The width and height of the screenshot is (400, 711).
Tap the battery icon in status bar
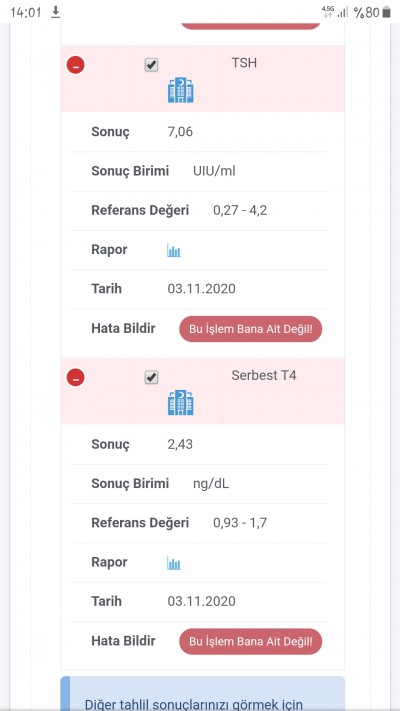tap(386, 12)
